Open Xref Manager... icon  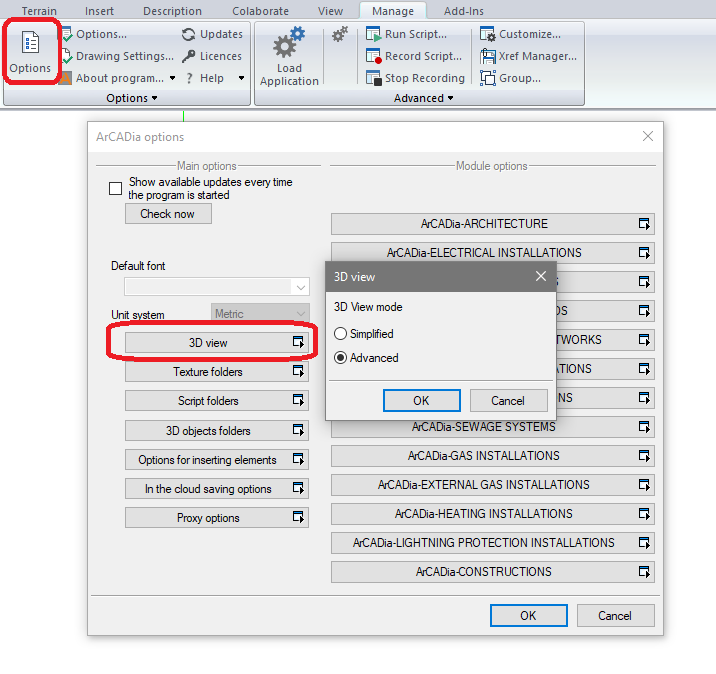tap(488, 56)
